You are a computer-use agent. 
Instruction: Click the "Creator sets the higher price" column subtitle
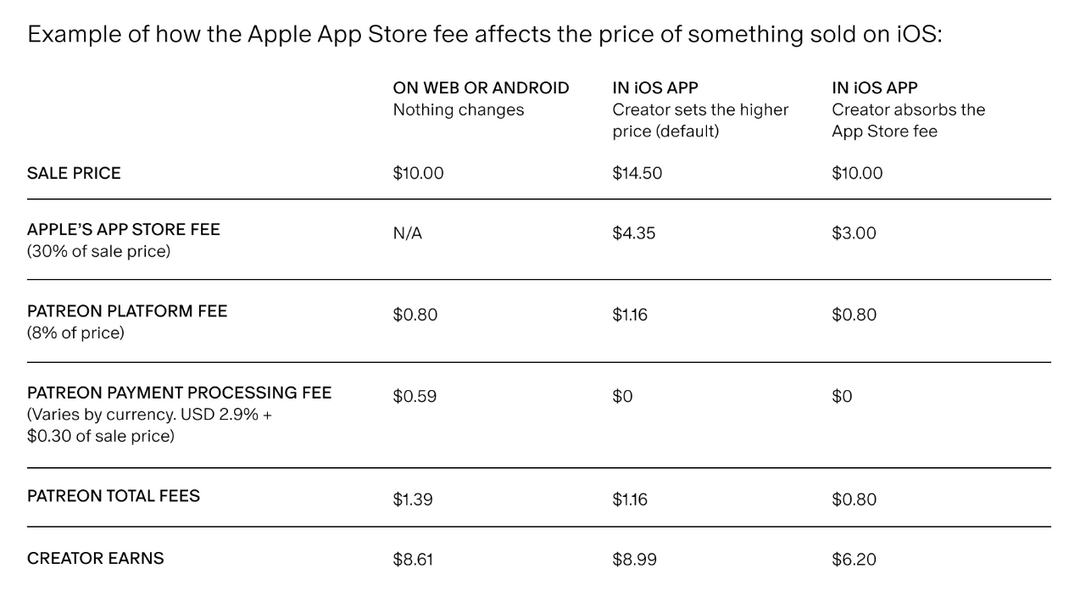[700, 120]
